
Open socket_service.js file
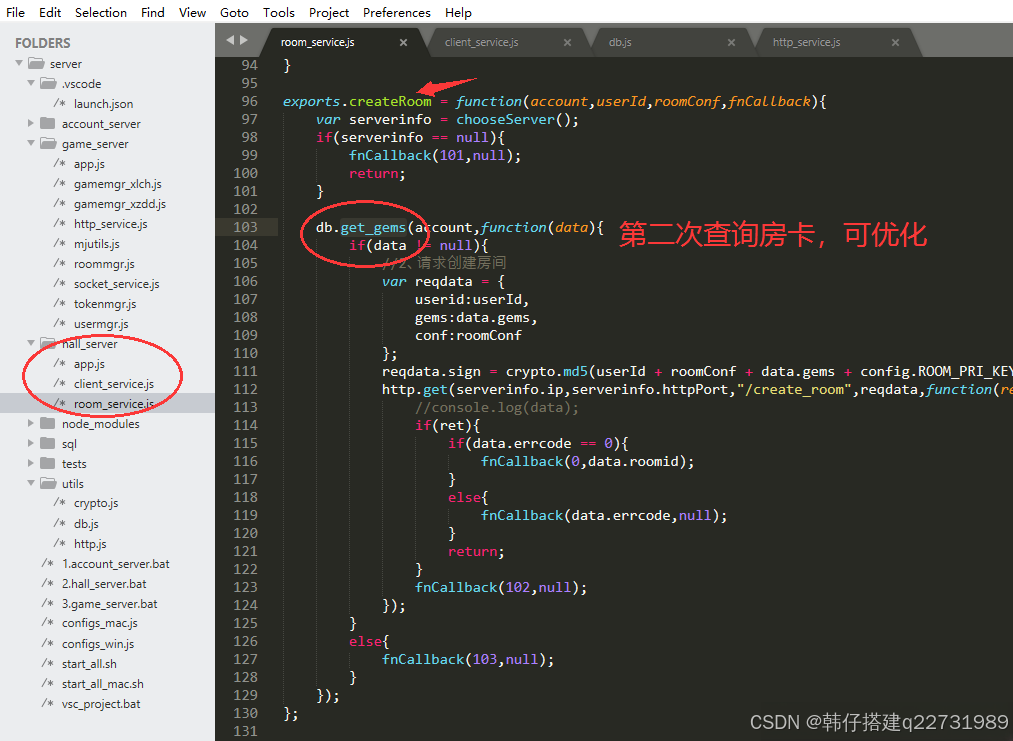116,284
